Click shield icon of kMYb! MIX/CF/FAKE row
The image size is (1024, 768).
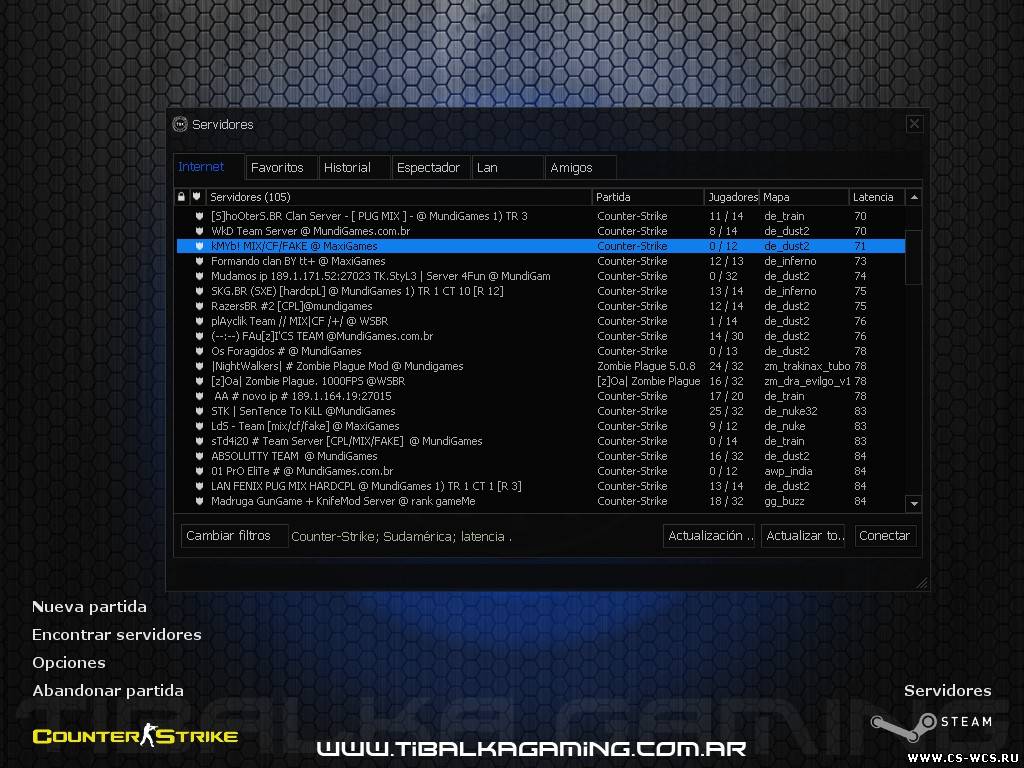tap(200, 246)
